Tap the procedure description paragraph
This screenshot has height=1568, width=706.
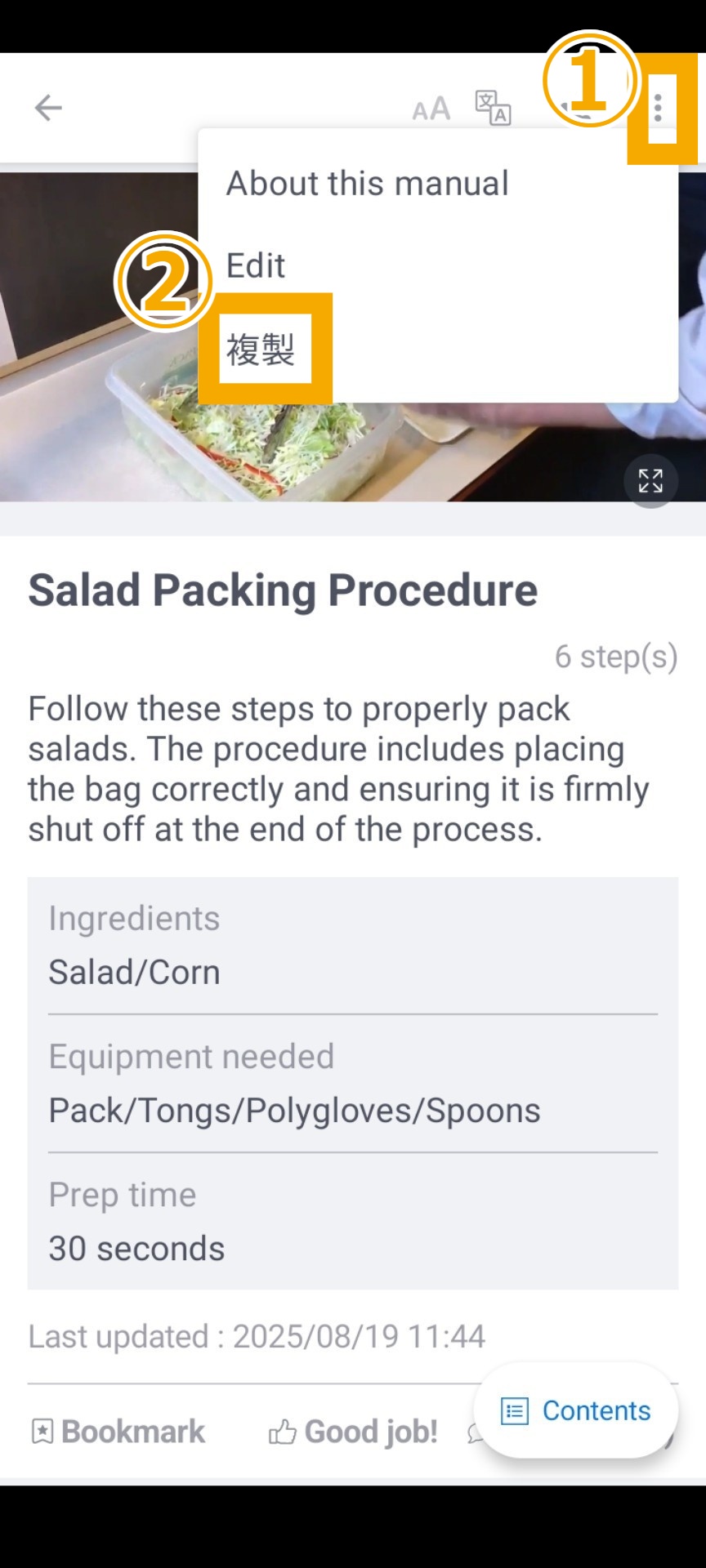(338, 768)
